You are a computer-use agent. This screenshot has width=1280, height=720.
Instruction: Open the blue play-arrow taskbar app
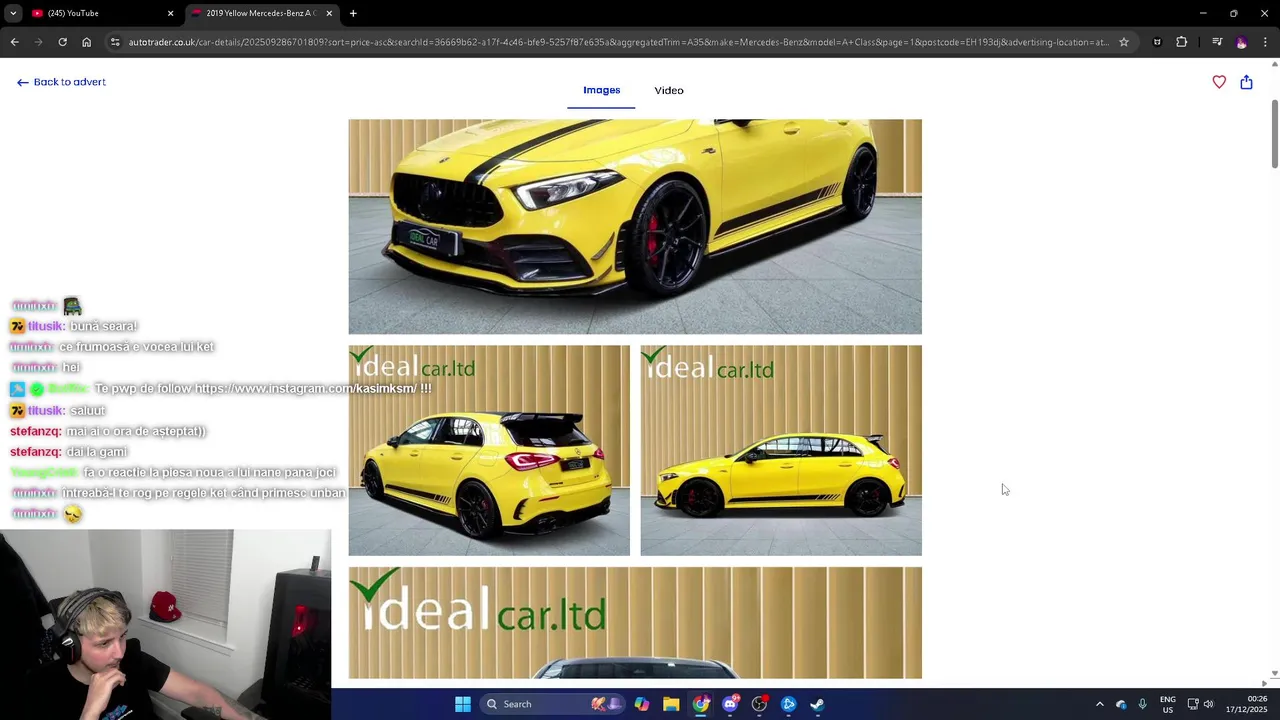[x=788, y=704]
